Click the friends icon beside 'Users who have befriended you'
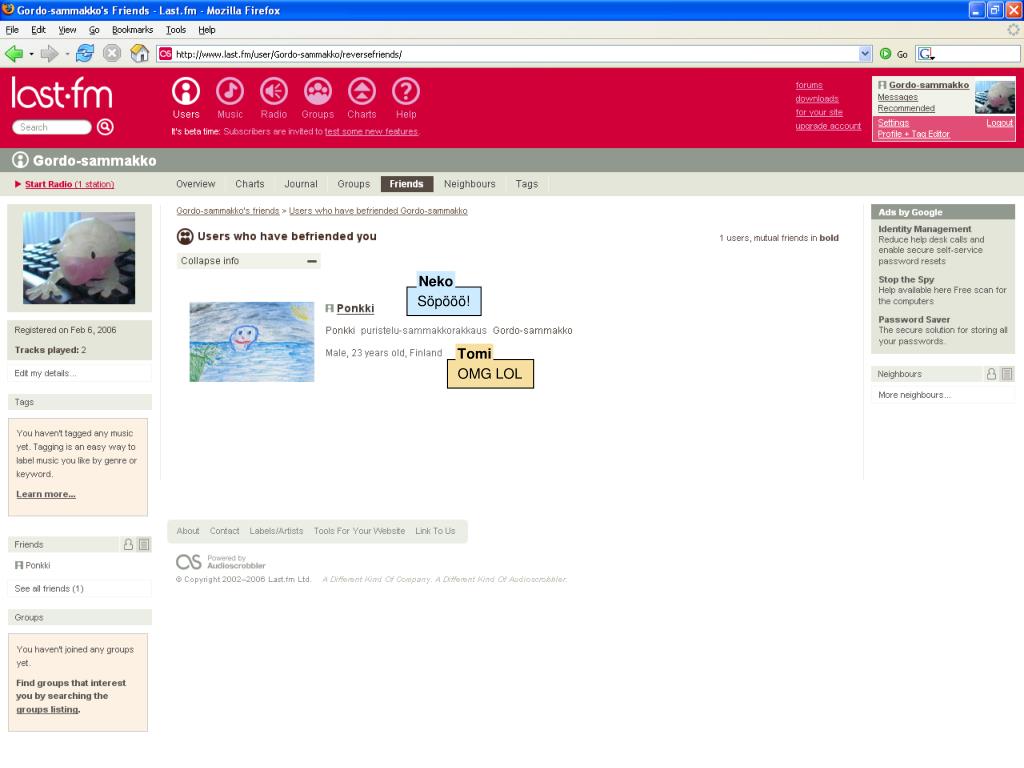The width and height of the screenshot is (1024, 768). click(185, 236)
